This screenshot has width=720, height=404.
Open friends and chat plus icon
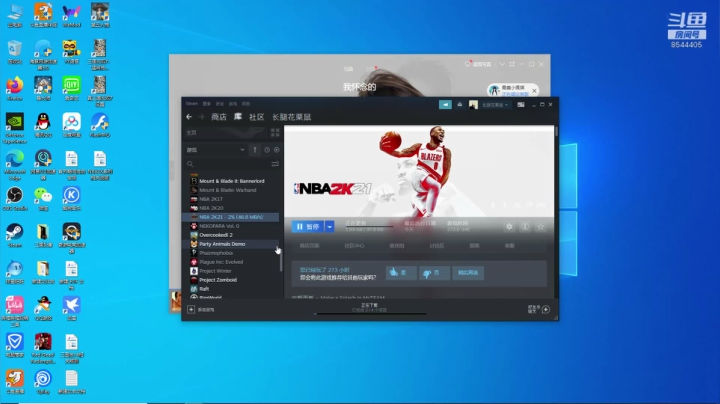[x=546, y=309]
